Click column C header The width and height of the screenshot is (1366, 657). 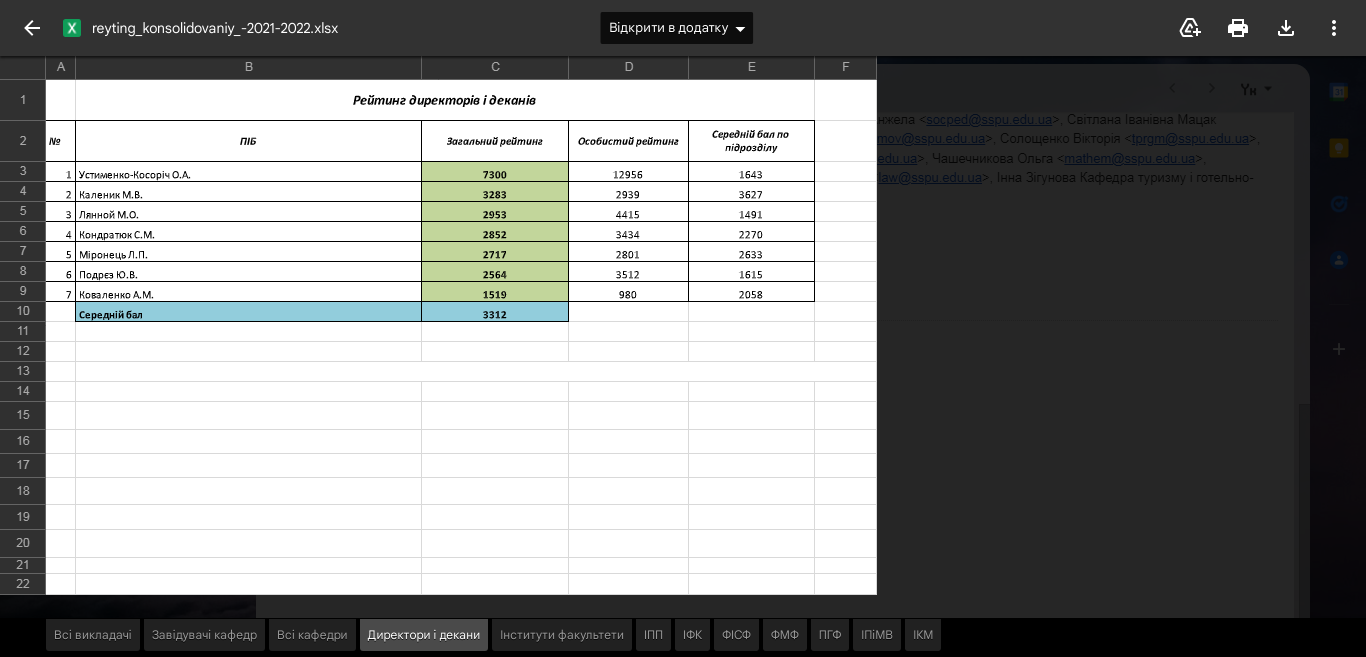pos(495,67)
